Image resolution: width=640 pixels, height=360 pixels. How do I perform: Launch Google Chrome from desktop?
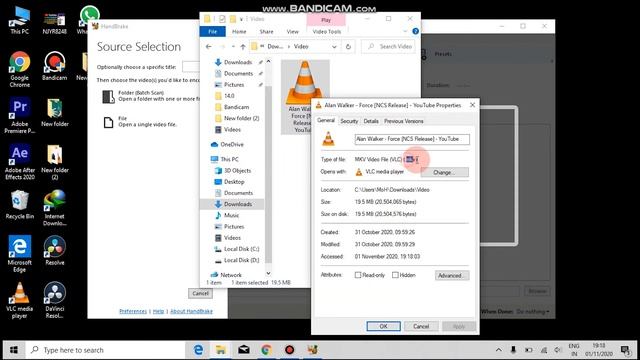(x=20, y=69)
